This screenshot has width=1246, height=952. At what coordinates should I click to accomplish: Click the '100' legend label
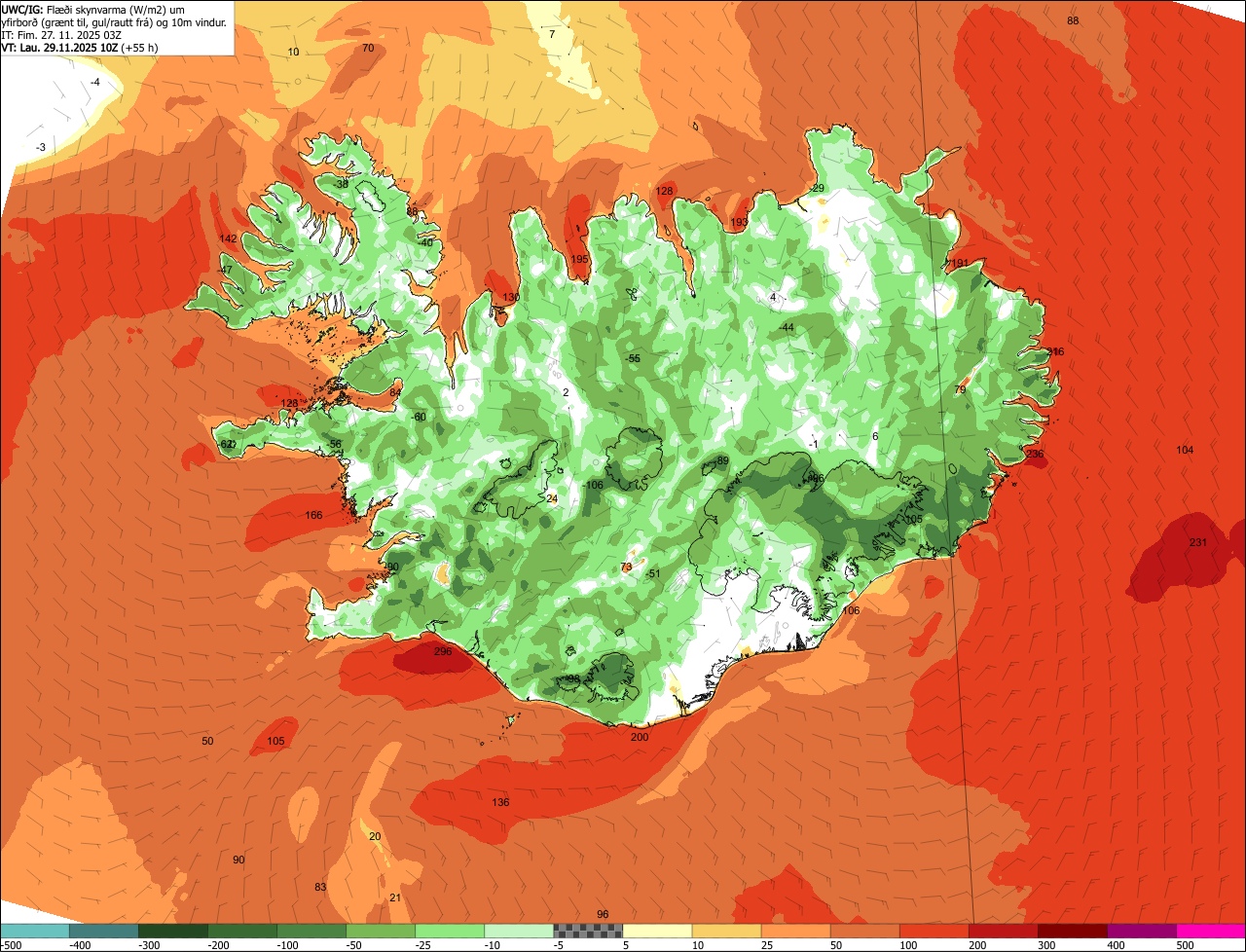909,945
